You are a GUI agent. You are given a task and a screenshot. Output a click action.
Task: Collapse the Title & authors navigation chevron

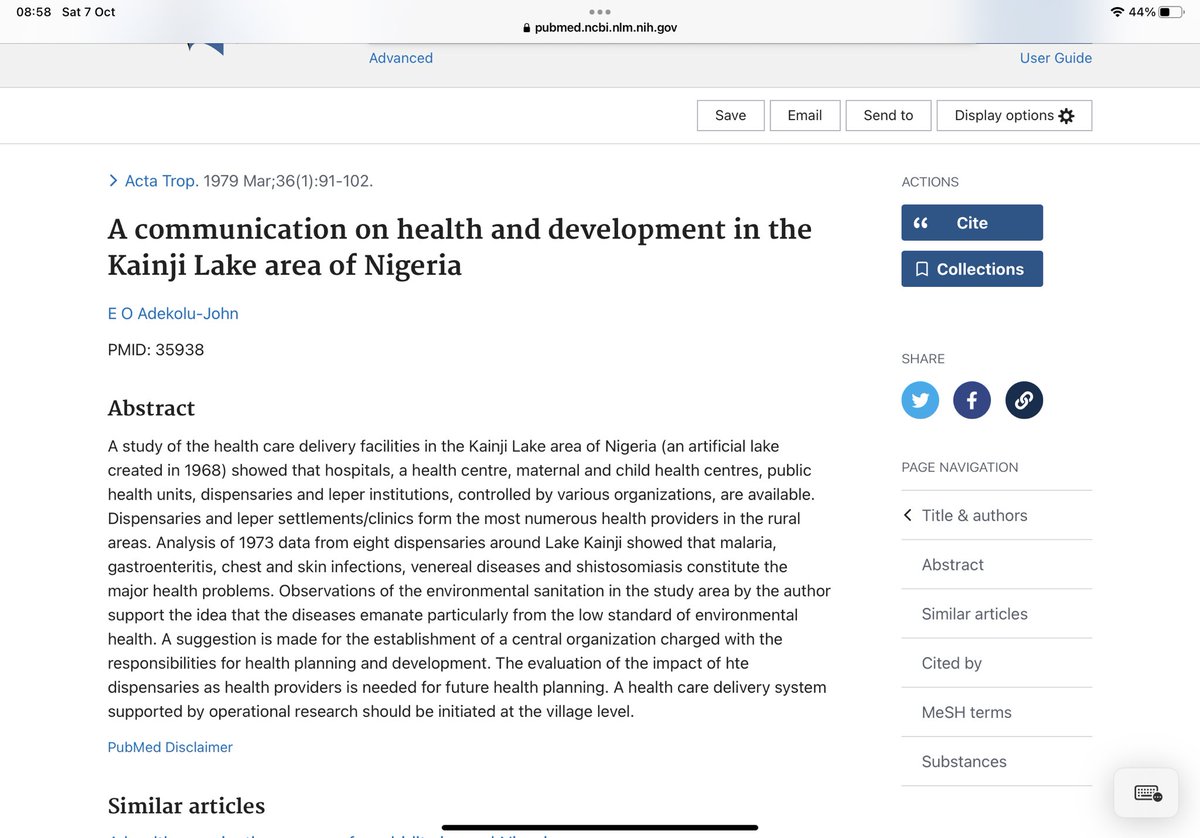coord(907,515)
